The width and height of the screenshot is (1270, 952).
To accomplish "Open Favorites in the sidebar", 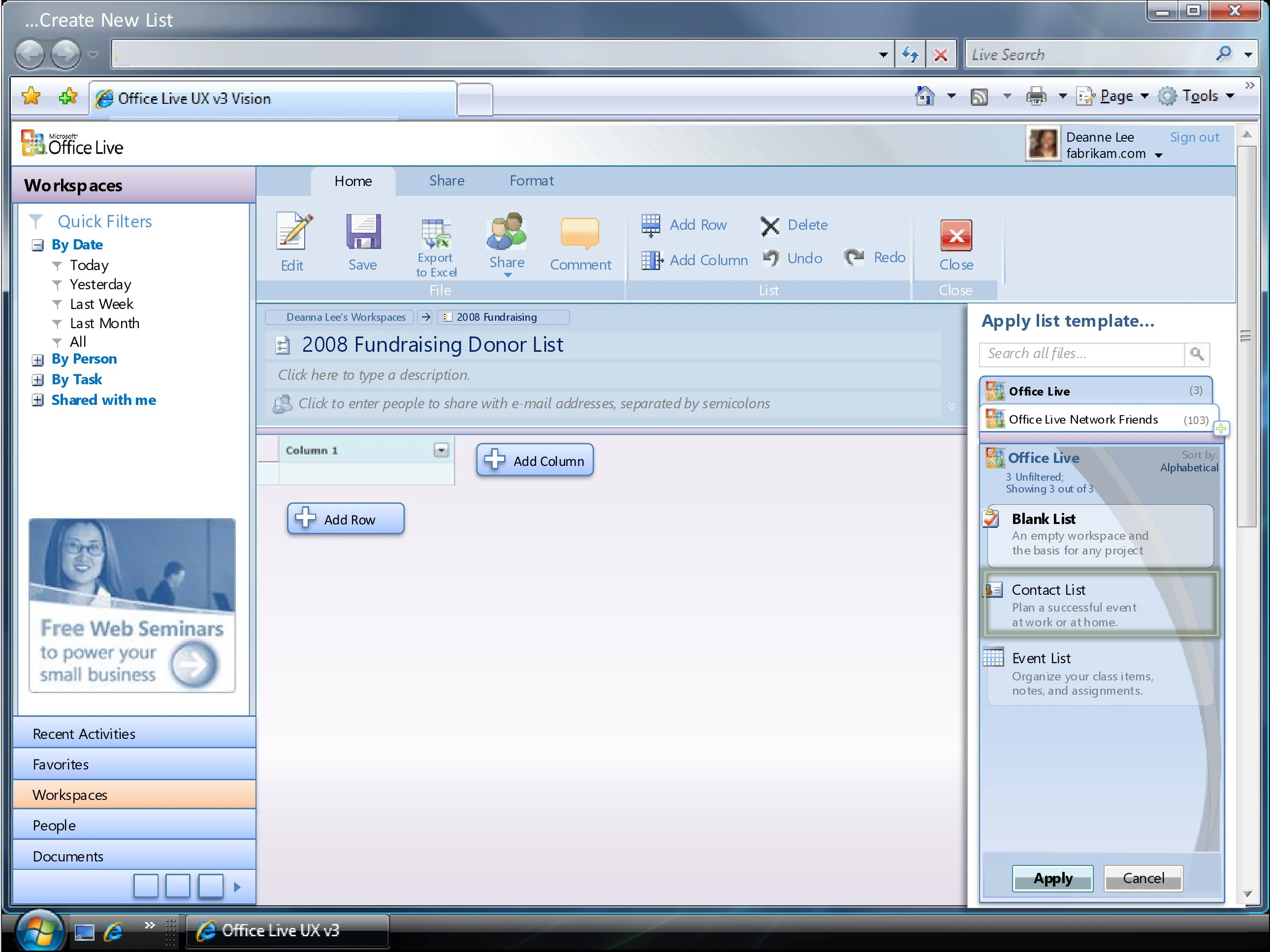I will (x=134, y=765).
